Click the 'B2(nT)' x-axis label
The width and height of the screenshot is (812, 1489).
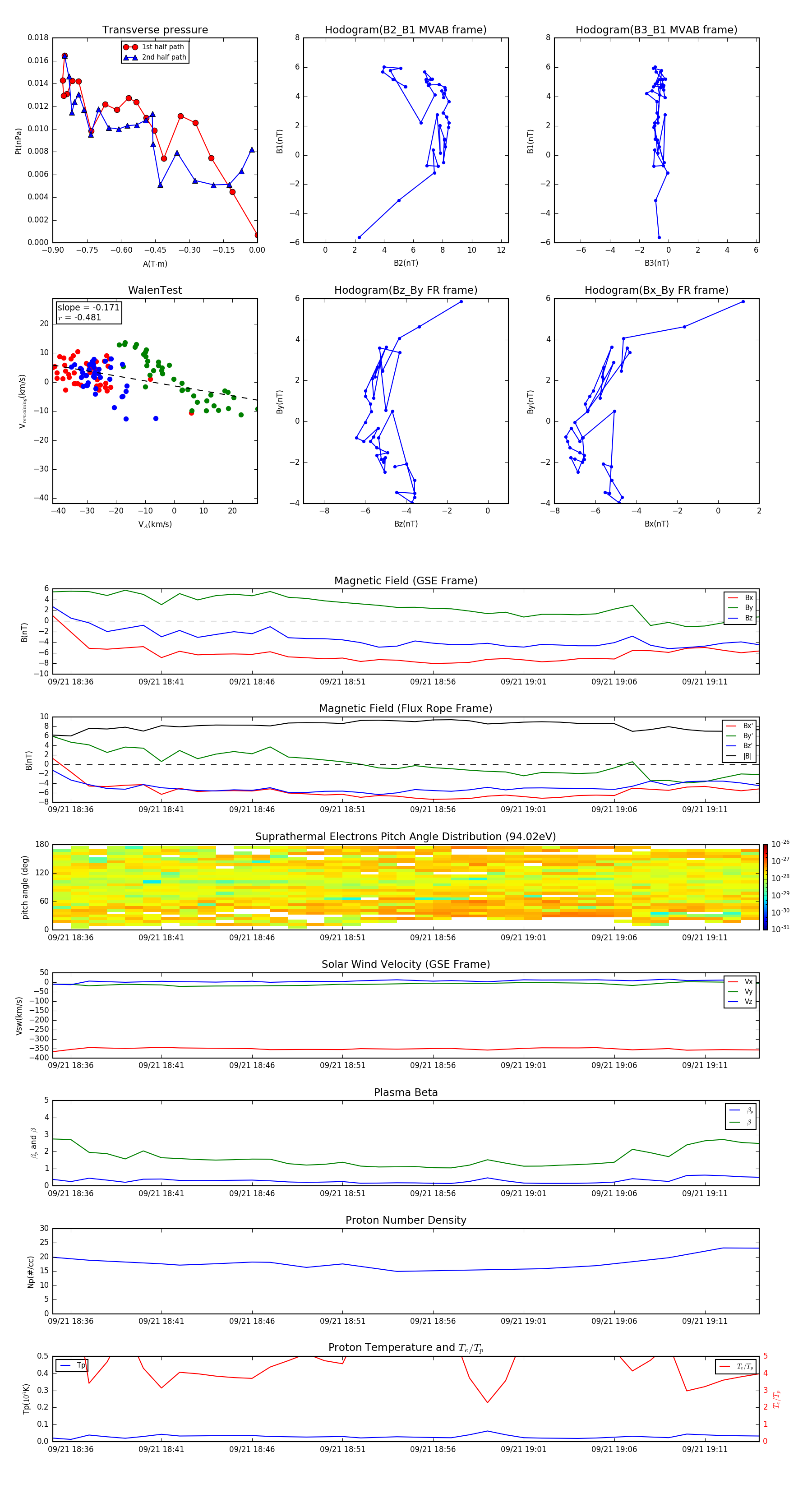point(406,263)
